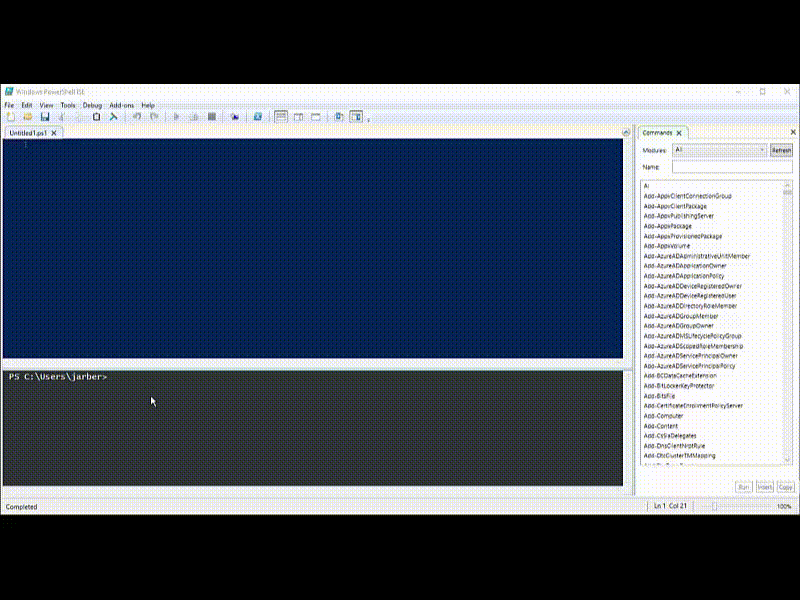
Task: Click the Clear Console Pane icon
Action: point(114,117)
